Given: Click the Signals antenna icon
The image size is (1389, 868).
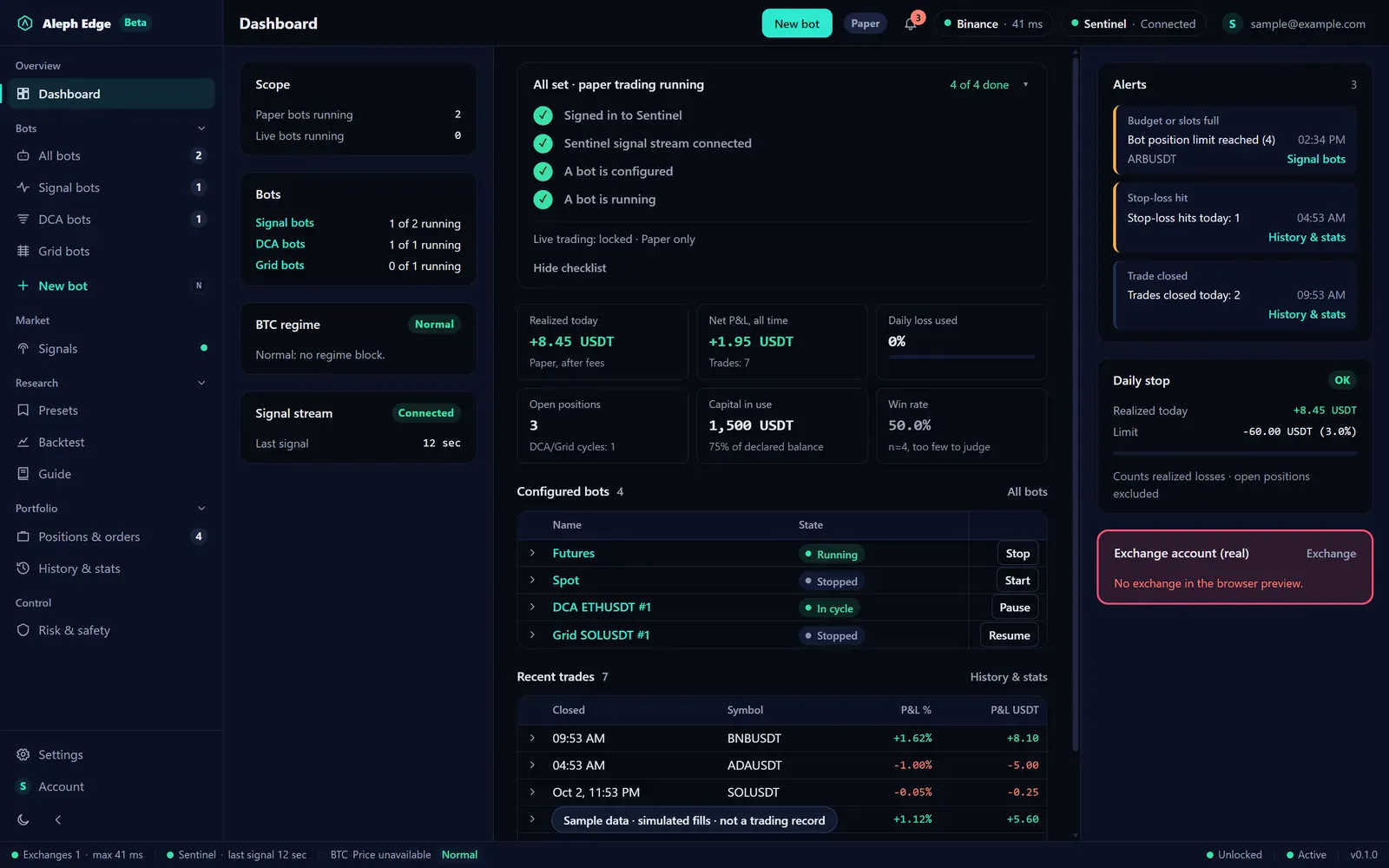Looking at the screenshot, I should coord(23,348).
